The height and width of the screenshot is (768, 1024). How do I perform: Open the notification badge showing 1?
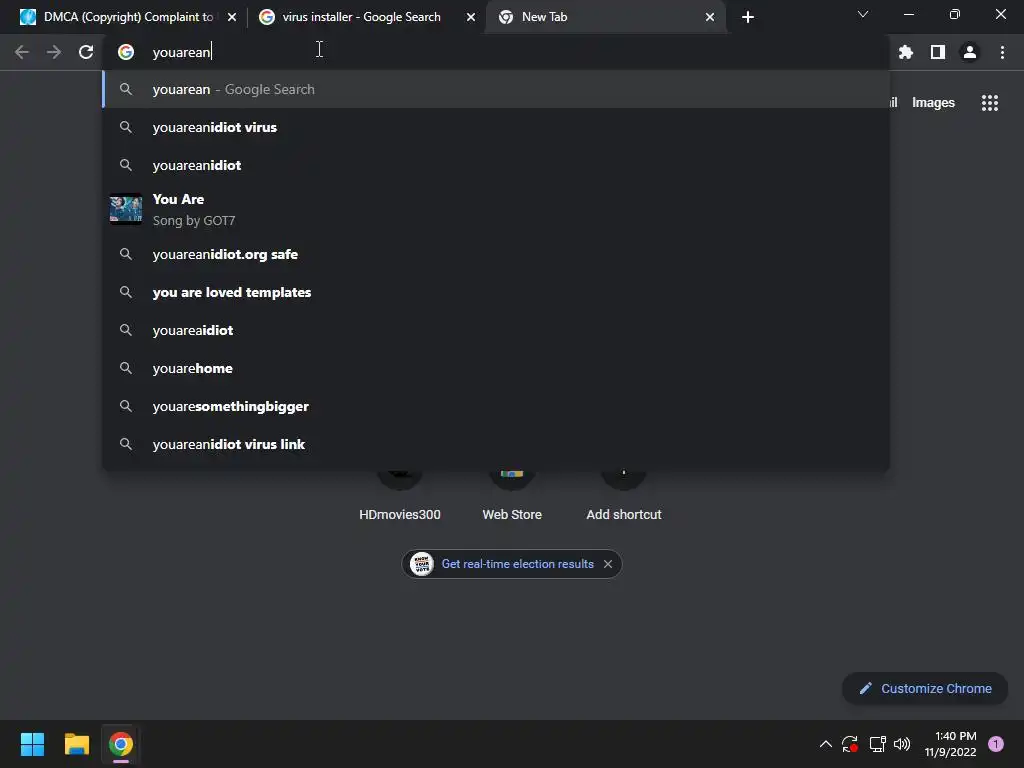click(996, 744)
